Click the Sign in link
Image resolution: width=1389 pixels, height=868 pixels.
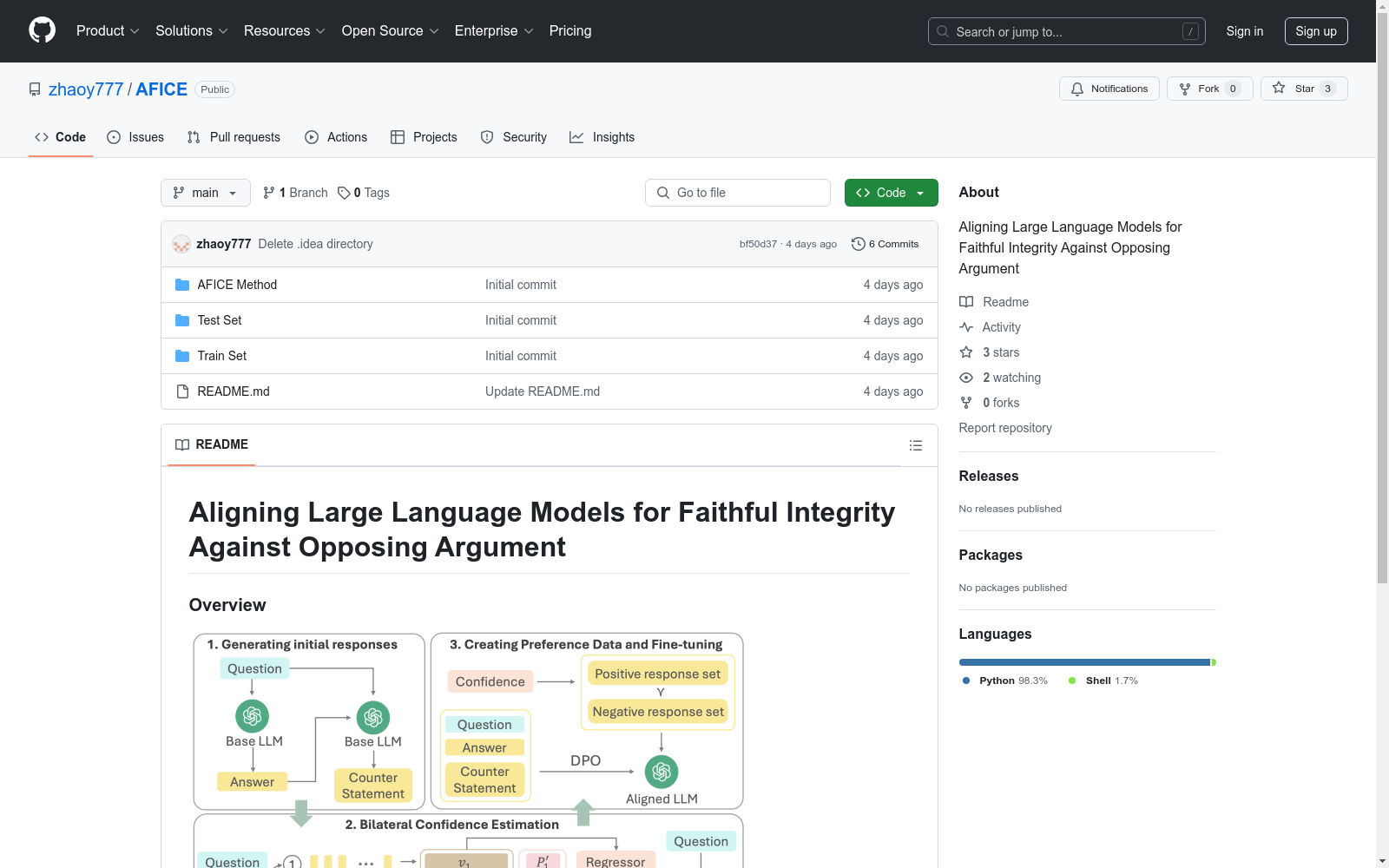click(1245, 31)
